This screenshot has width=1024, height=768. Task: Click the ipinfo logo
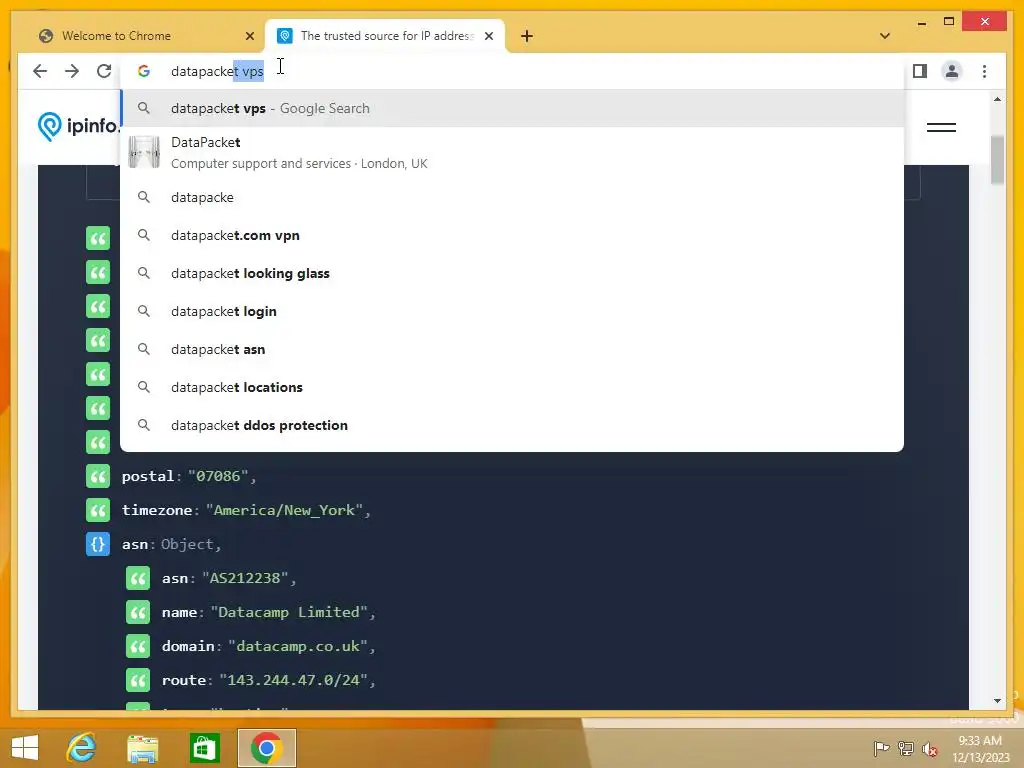pyautogui.click(x=78, y=125)
